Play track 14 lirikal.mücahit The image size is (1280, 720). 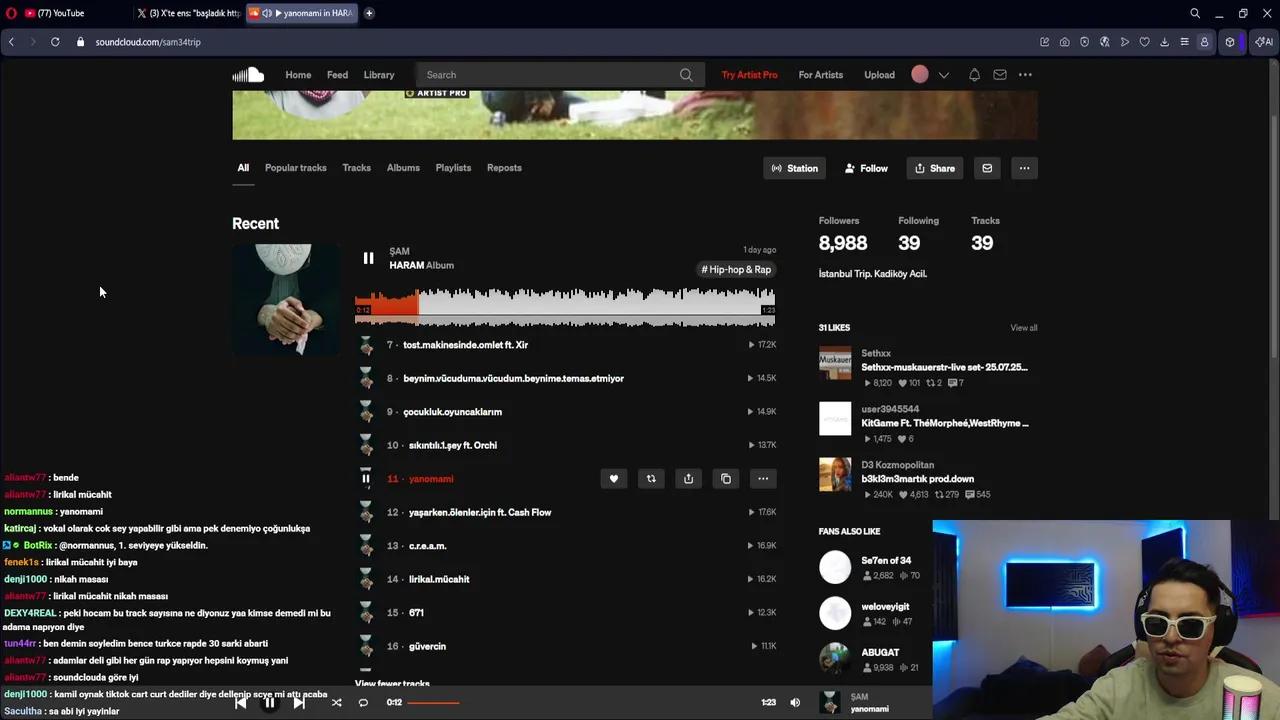tap(439, 579)
